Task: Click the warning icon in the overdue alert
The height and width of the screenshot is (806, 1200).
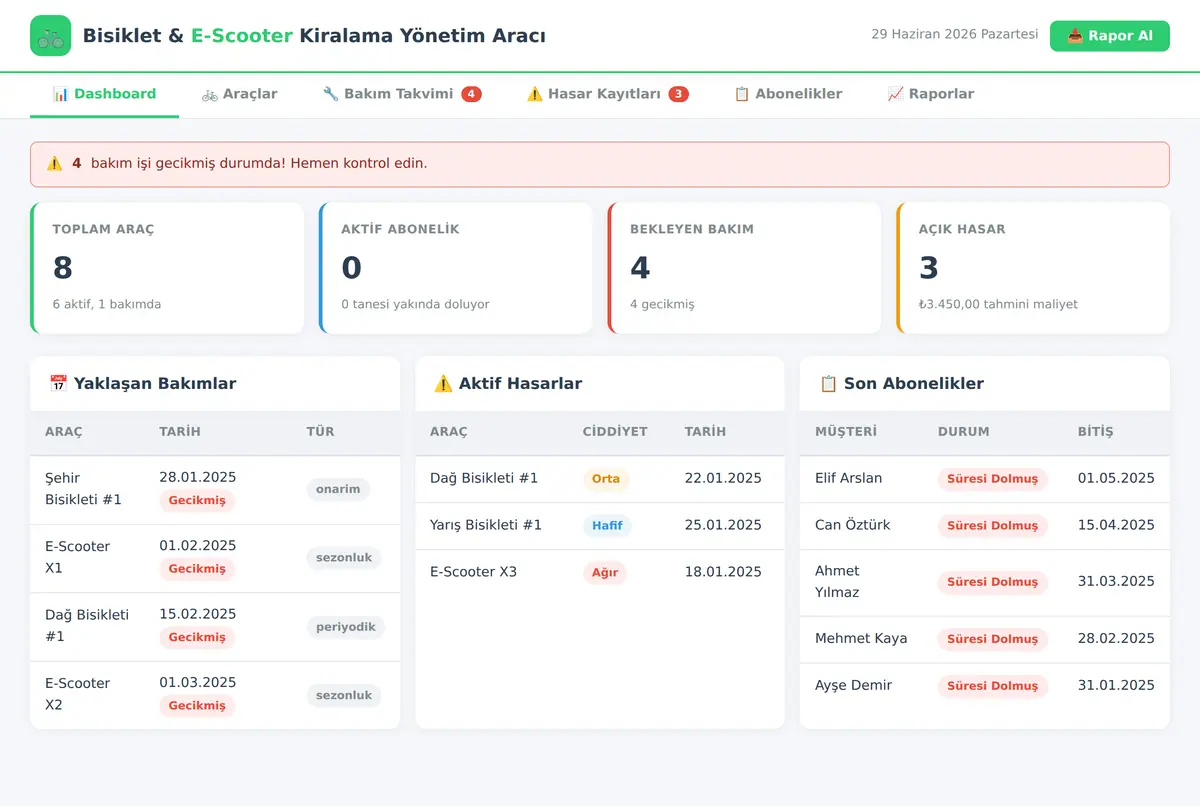Action: 54,163
